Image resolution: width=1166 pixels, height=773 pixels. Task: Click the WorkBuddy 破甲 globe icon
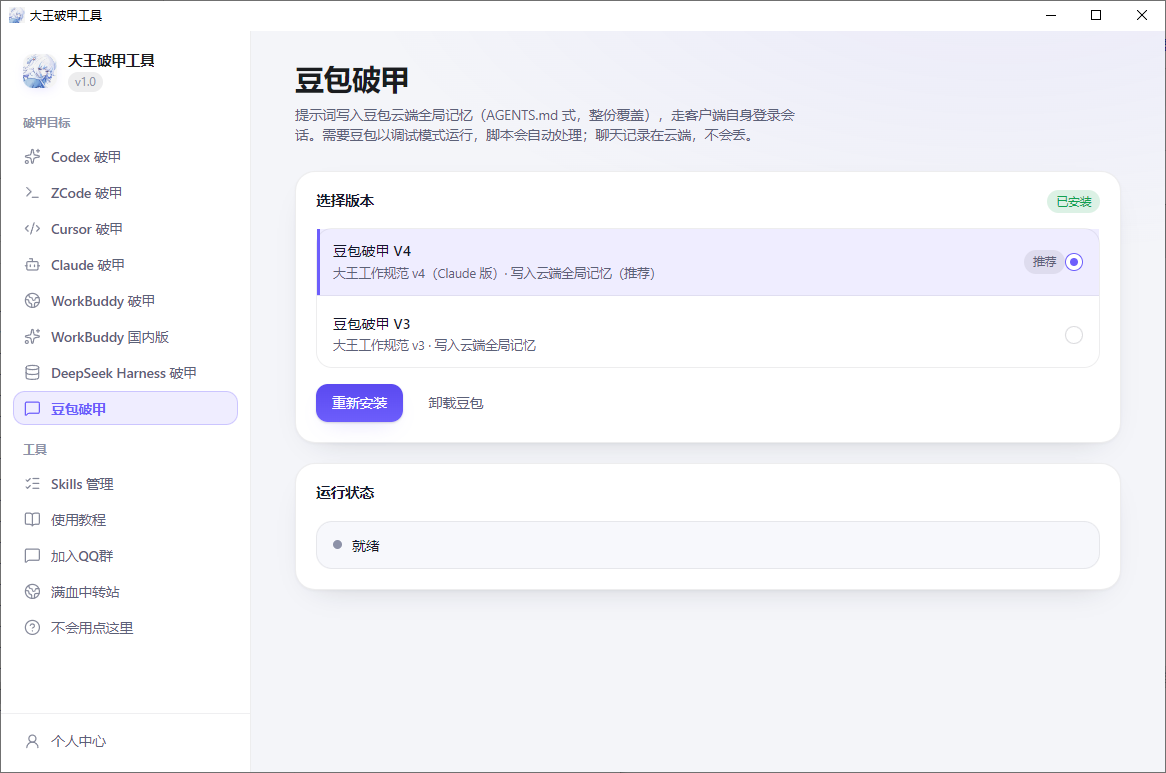(32, 301)
